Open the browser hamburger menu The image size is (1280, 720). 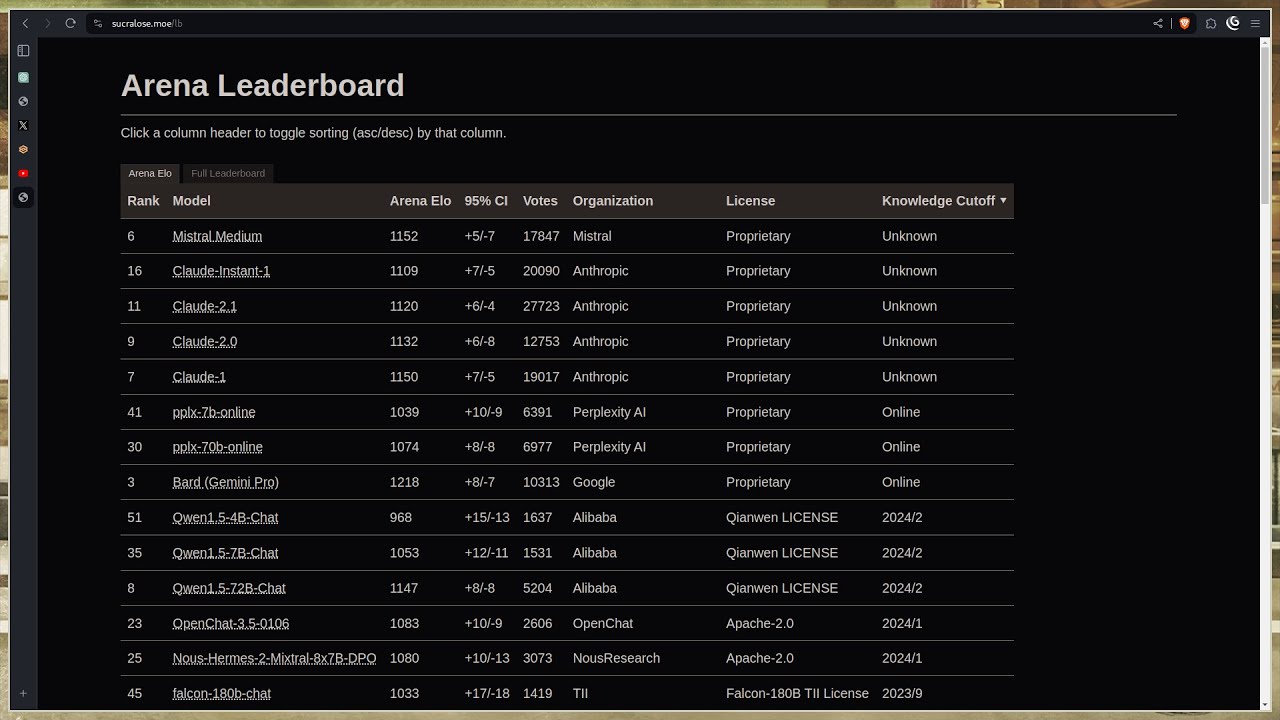pos(1255,23)
